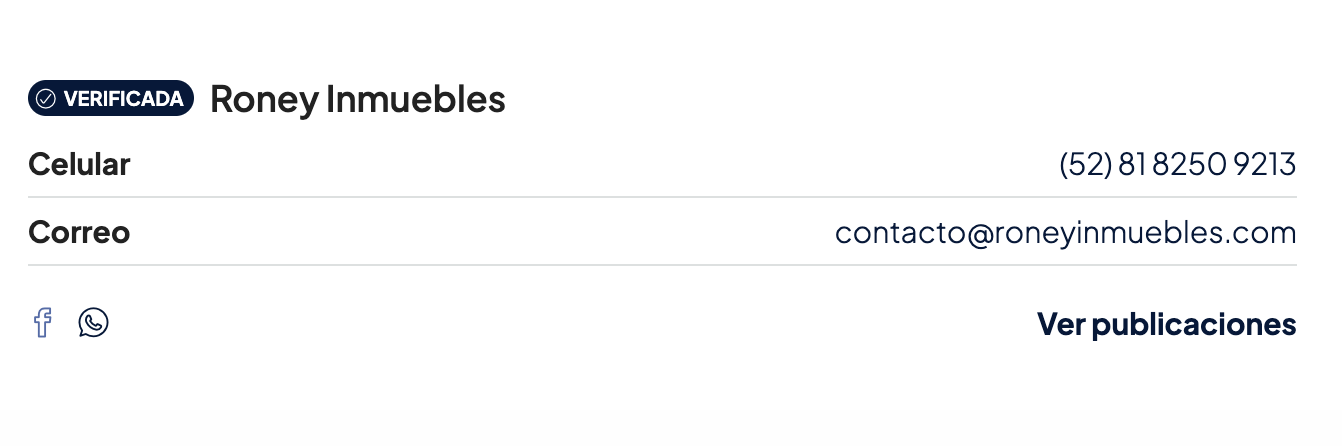The image size is (1342, 446).
Task: Call the phone number (52) 81 8250 9213
Action: (1177, 164)
